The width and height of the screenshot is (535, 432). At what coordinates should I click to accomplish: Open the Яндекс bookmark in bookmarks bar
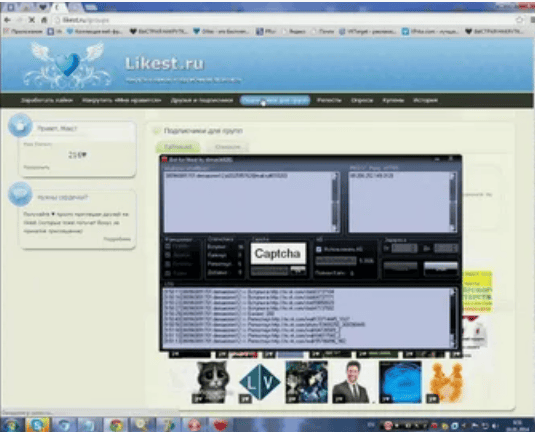[x=294, y=31]
